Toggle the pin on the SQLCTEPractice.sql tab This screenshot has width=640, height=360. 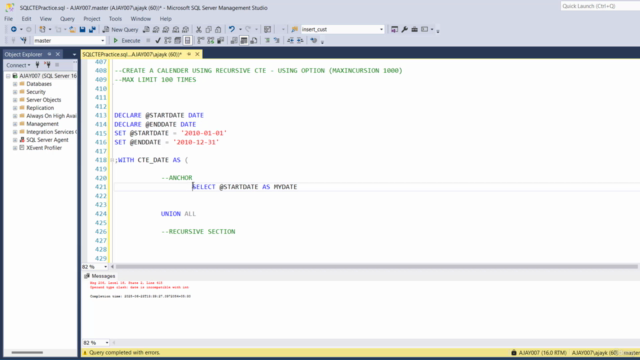[x=189, y=54]
